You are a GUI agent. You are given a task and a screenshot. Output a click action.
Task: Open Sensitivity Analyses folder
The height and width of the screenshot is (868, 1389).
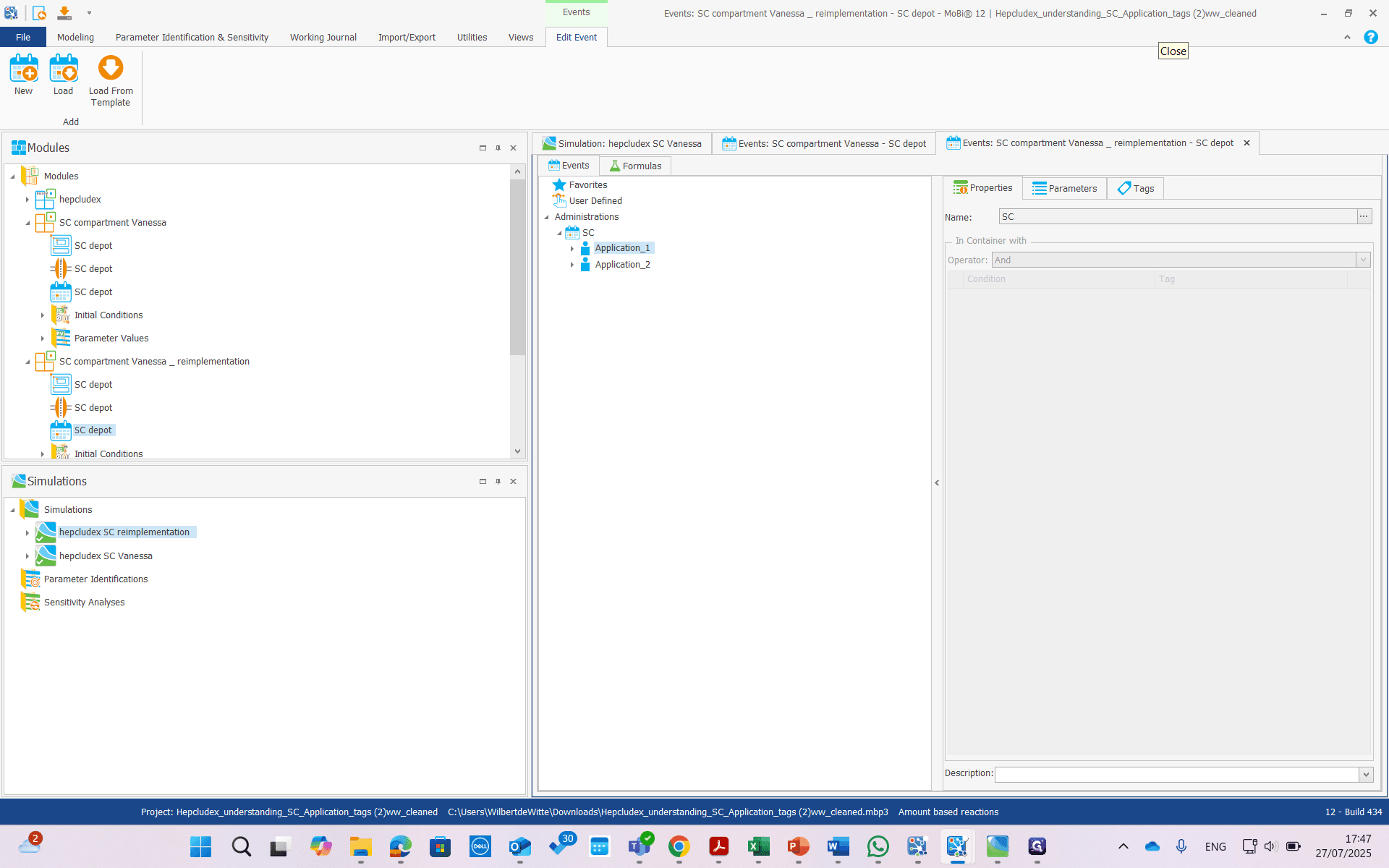point(84,603)
